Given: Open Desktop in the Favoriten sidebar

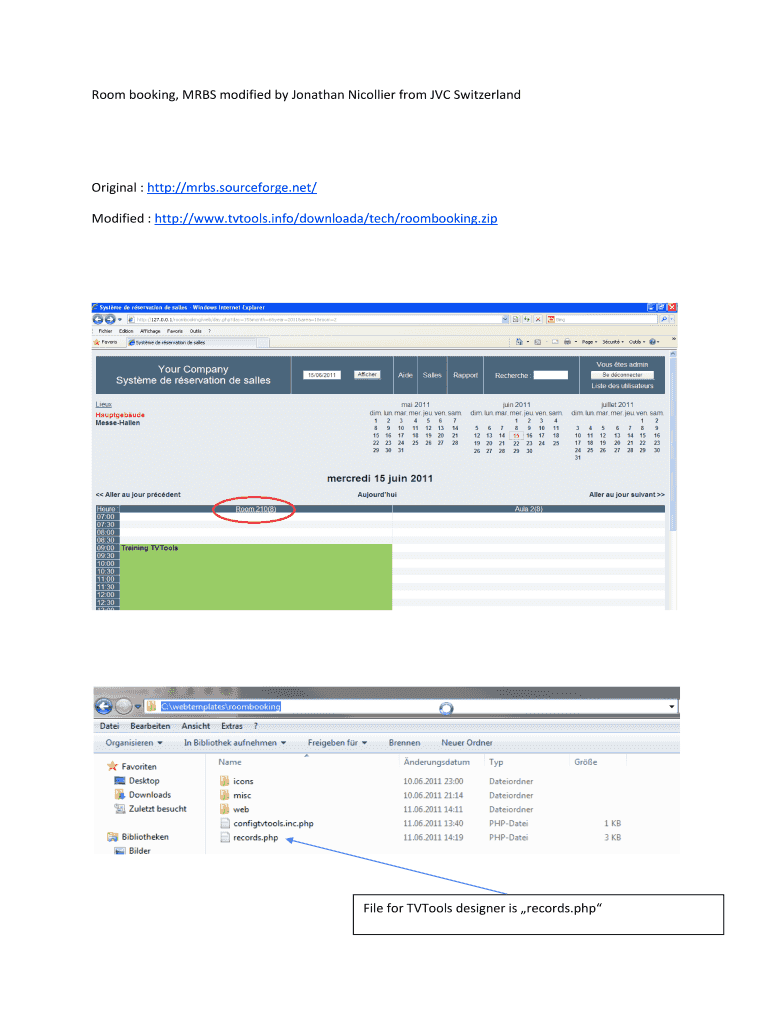Looking at the screenshot, I should click(144, 781).
